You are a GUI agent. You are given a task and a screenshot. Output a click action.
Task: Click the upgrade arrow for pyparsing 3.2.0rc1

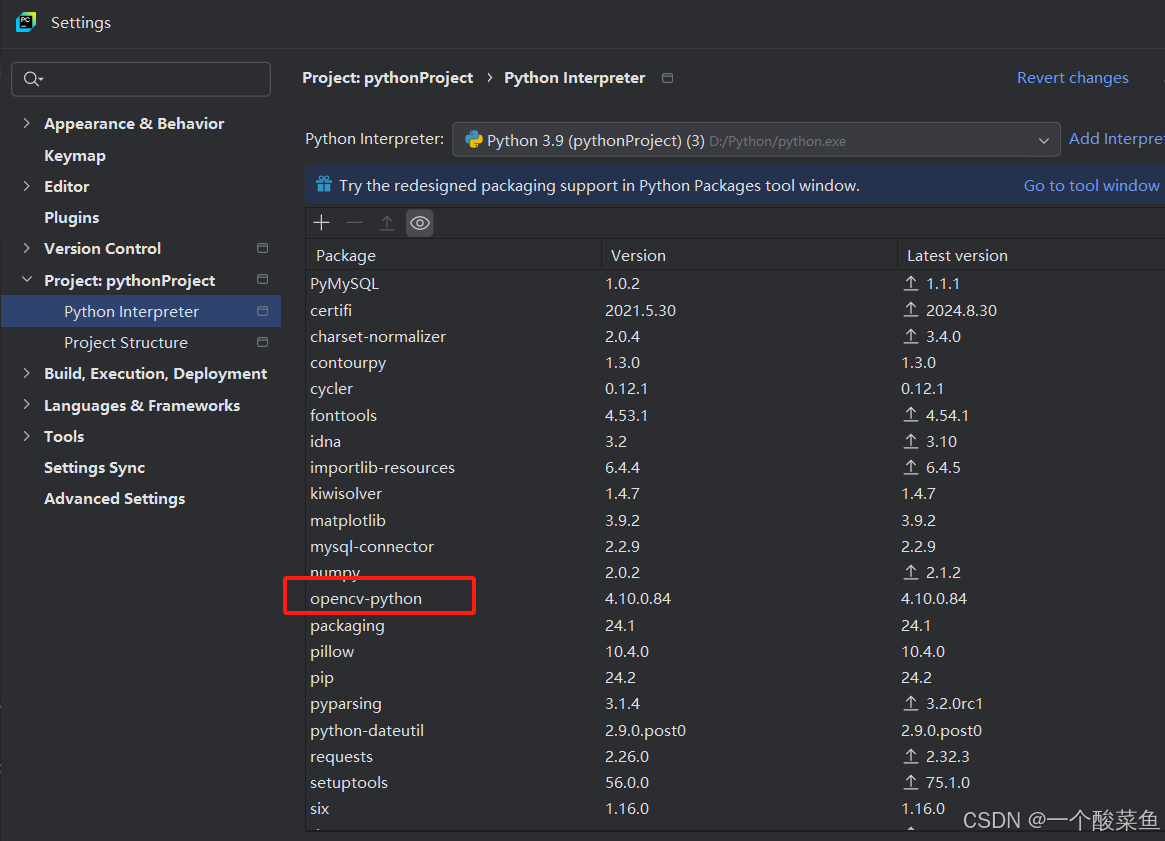911,703
